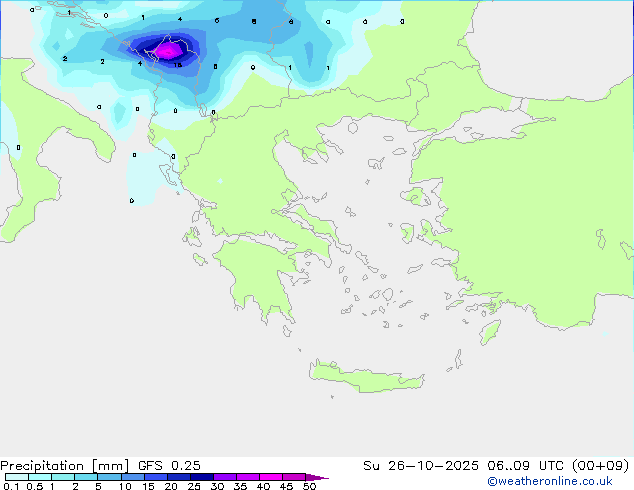The image size is (634, 490).
Task: Pick the 2–5 mm legend color box
Action: click(x=86, y=477)
